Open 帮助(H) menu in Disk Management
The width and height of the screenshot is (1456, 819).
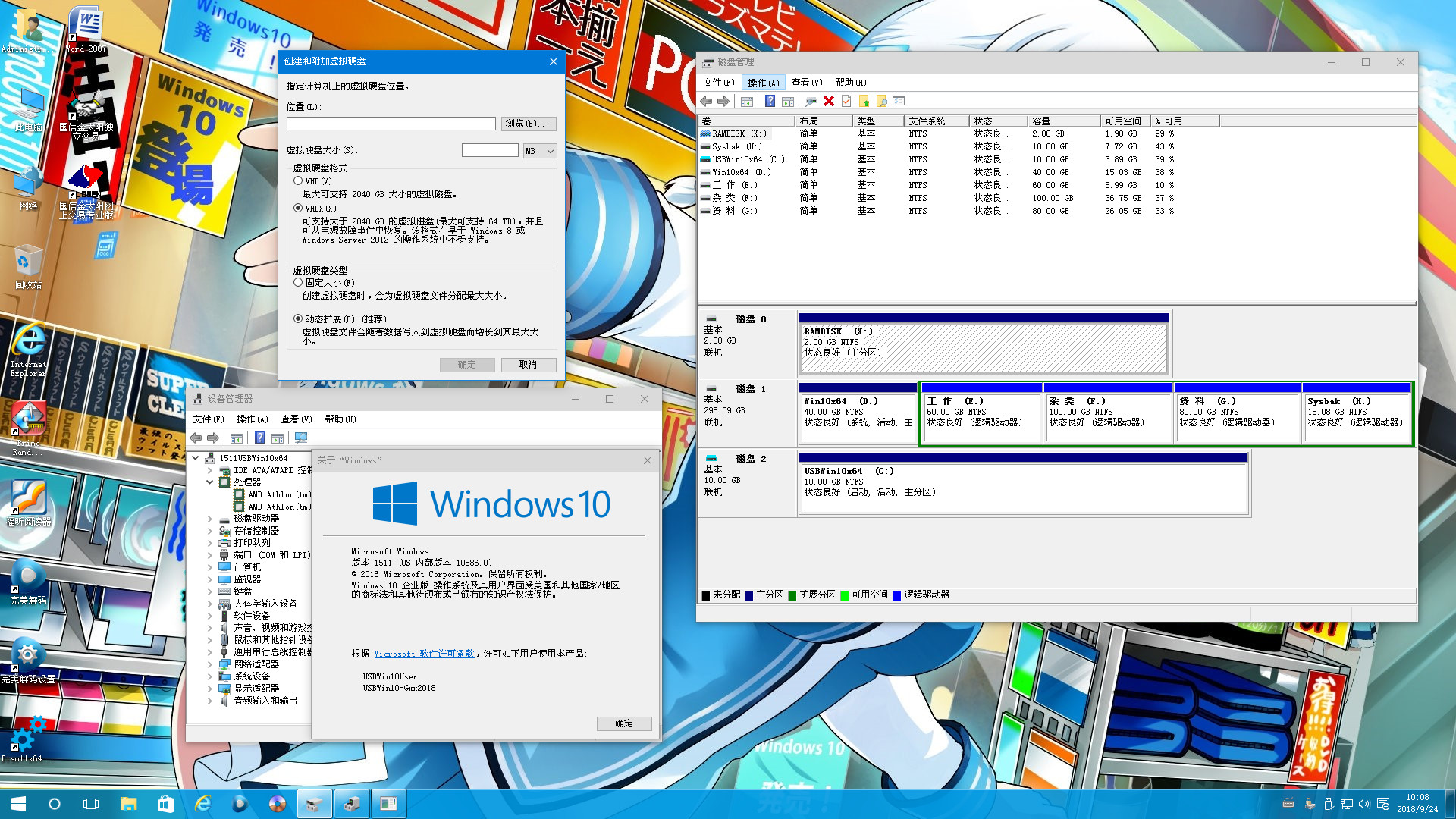click(x=851, y=83)
